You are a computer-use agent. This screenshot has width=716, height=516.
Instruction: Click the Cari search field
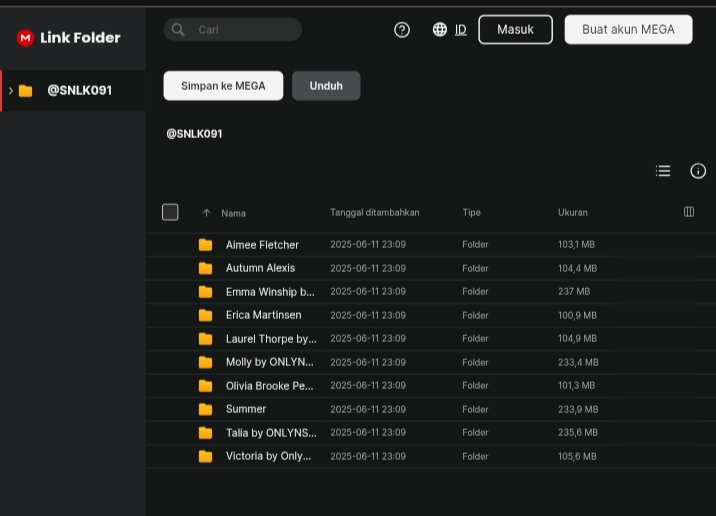(233, 30)
